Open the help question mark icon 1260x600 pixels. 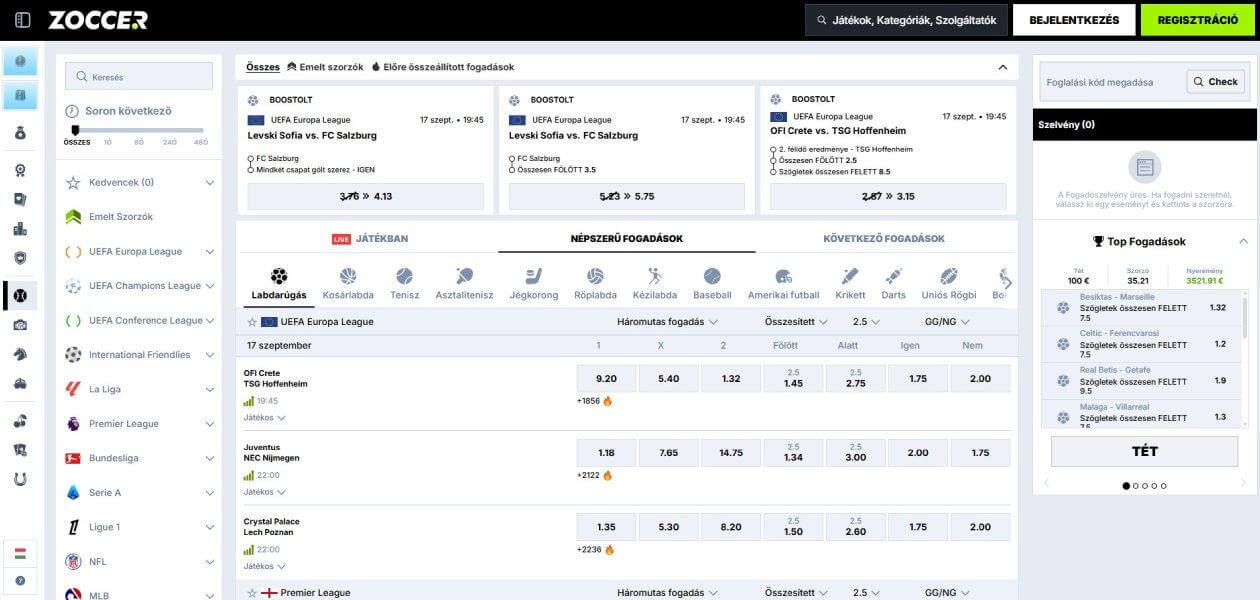(20, 580)
